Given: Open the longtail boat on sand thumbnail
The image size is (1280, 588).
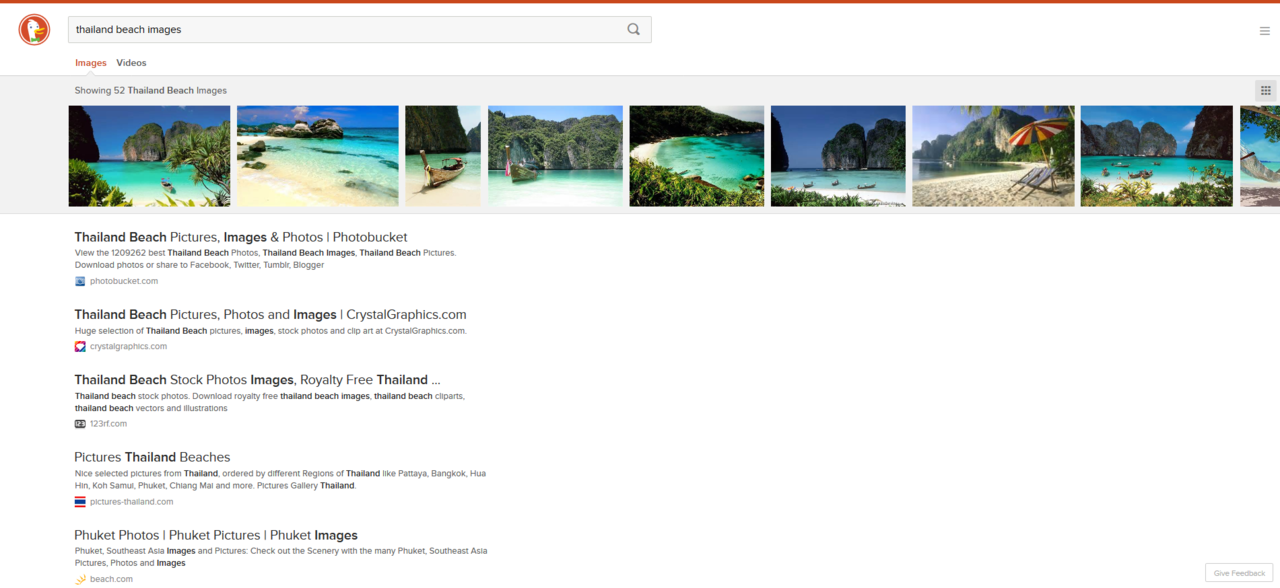Looking at the screenshot, I should tap(442, 156).
